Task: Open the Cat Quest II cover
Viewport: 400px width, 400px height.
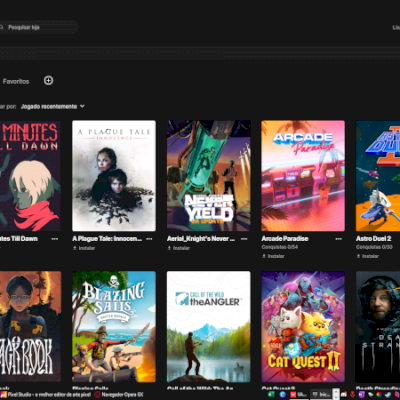Action: (303, 326)
